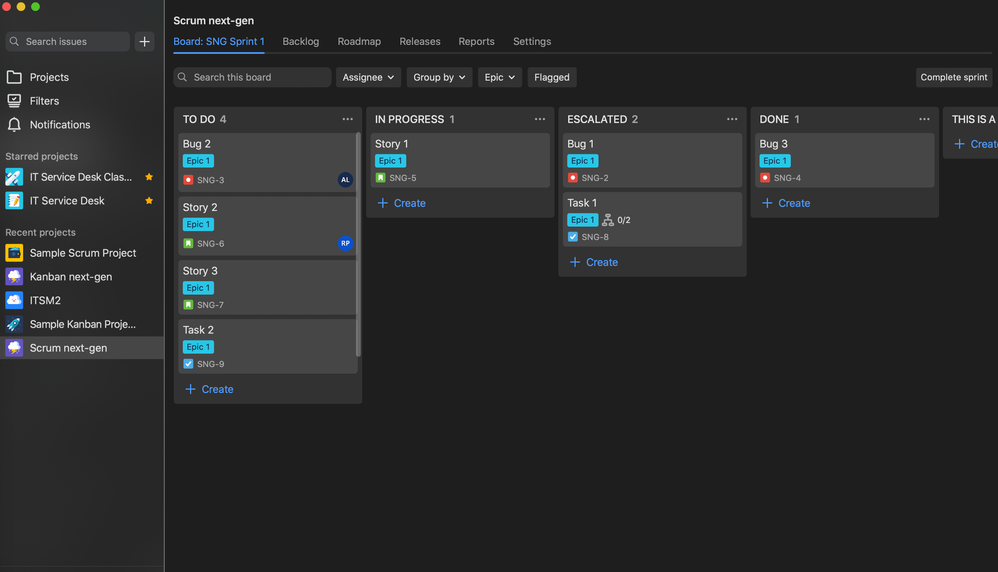The width and height of the screenshot is (998, 572).
Task: Open TO DO column more options menu
Action: 348,119
